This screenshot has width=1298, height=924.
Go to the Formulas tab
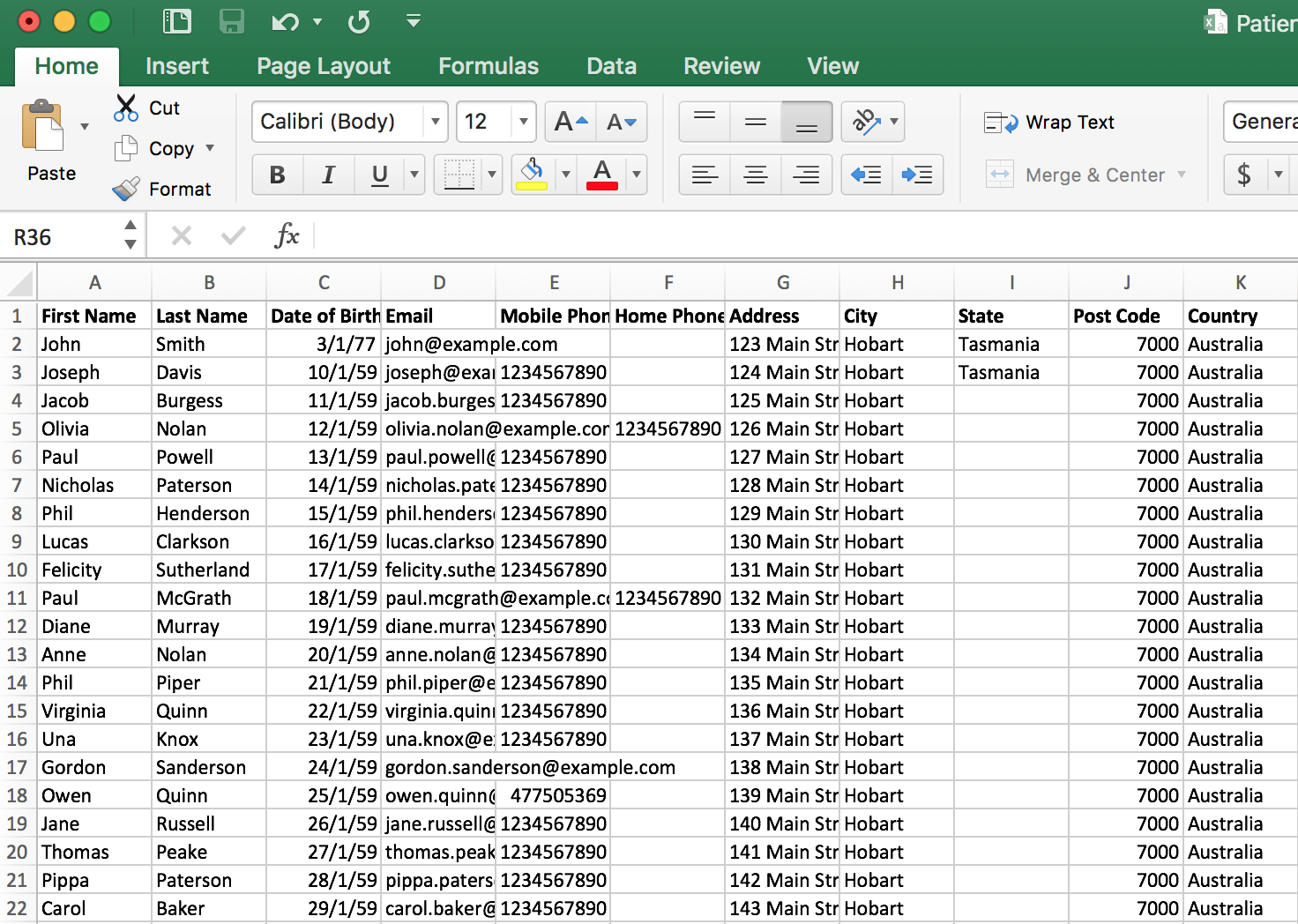489,66
